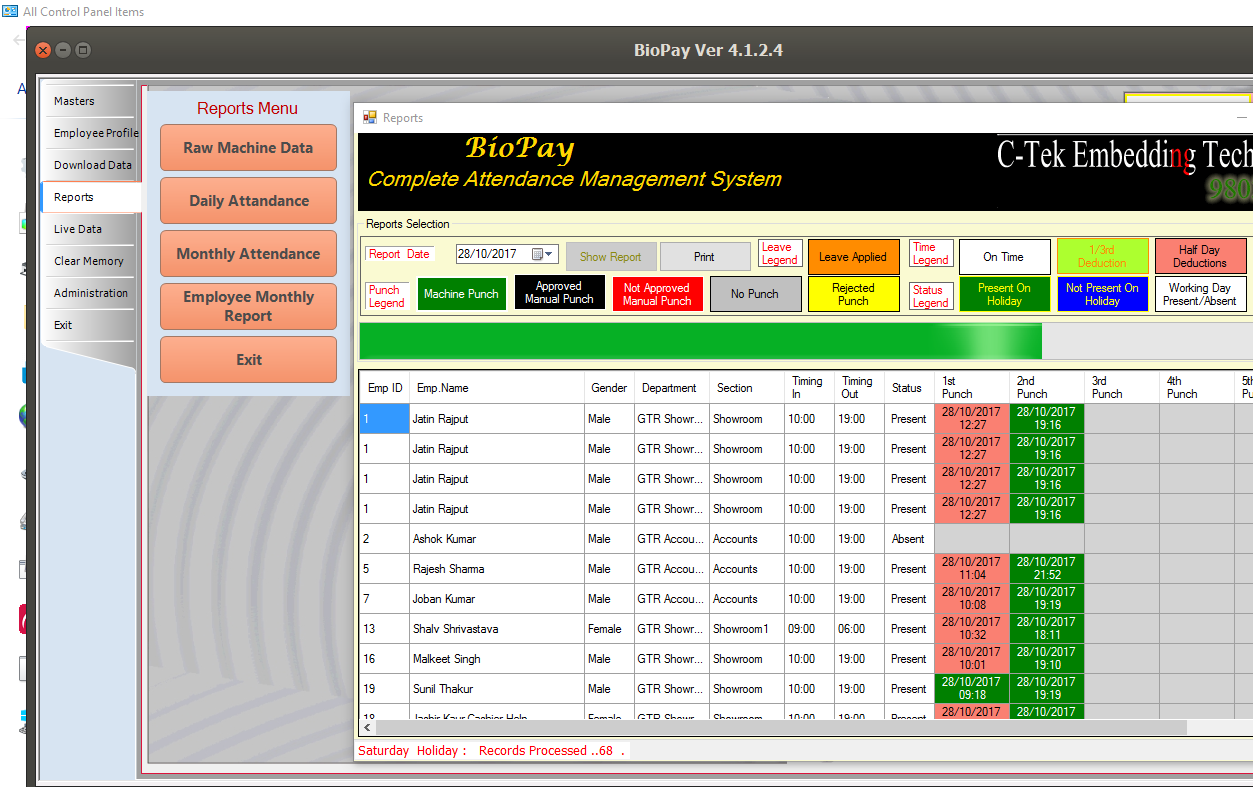1253x787 pixels.
Task: Select the Showroom1 section cell
Action: [747, 629]
